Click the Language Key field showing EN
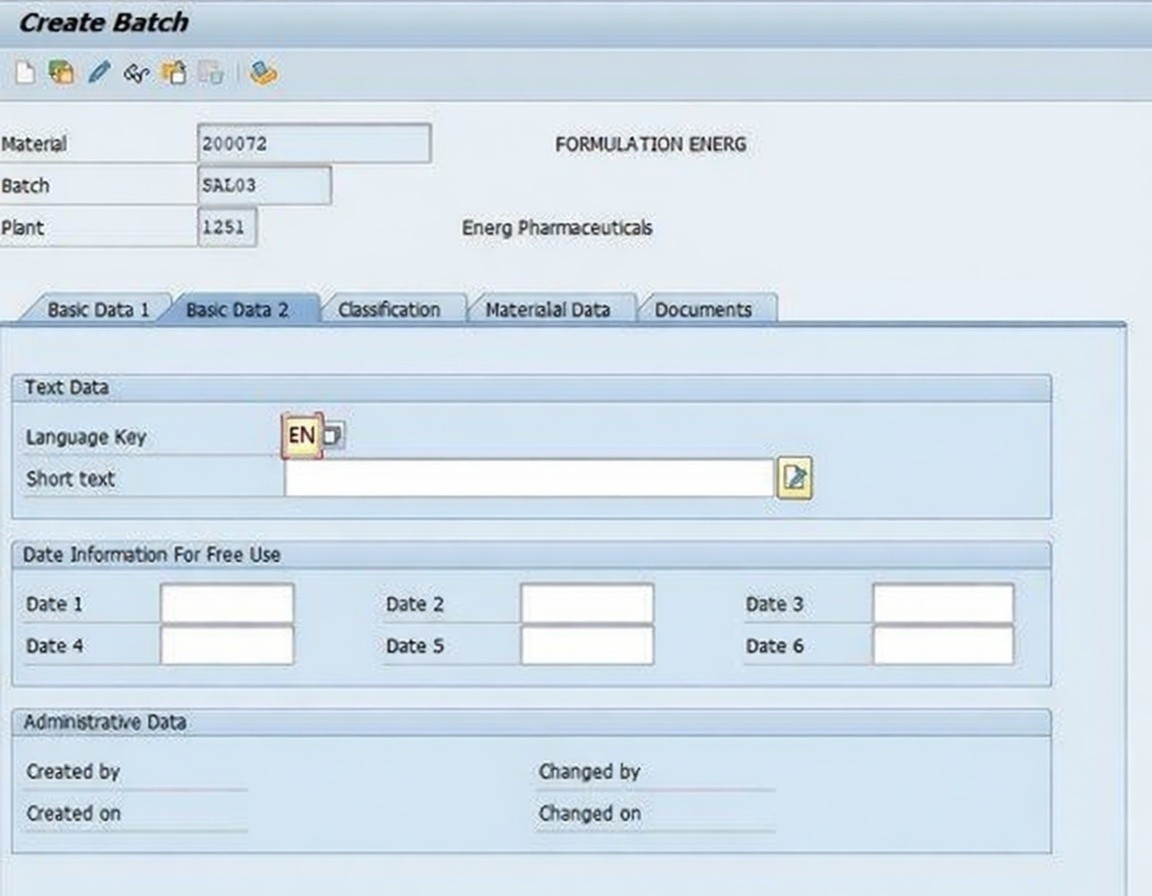Image resolution: width=1152 pixels, height=896 pixels. [x=301, y=436]
